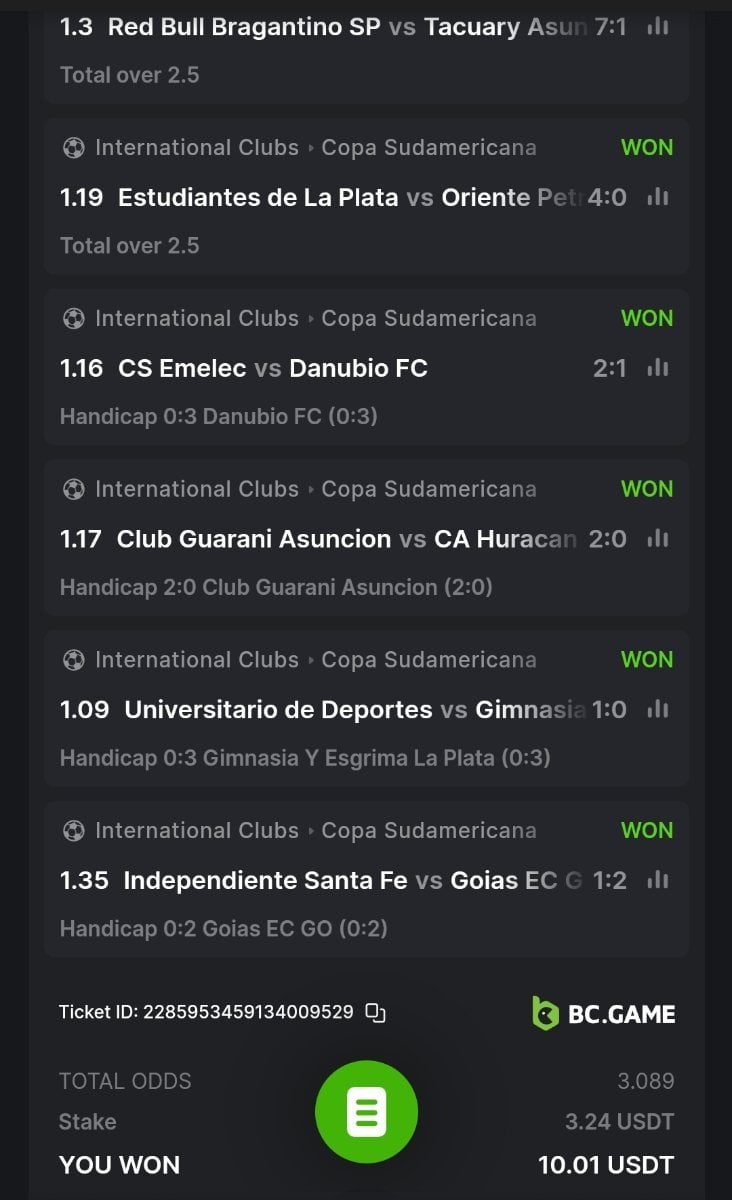Click the BC.GAME logo
This screenshot has width=732, height=1200.
[x=603, y=1013]
